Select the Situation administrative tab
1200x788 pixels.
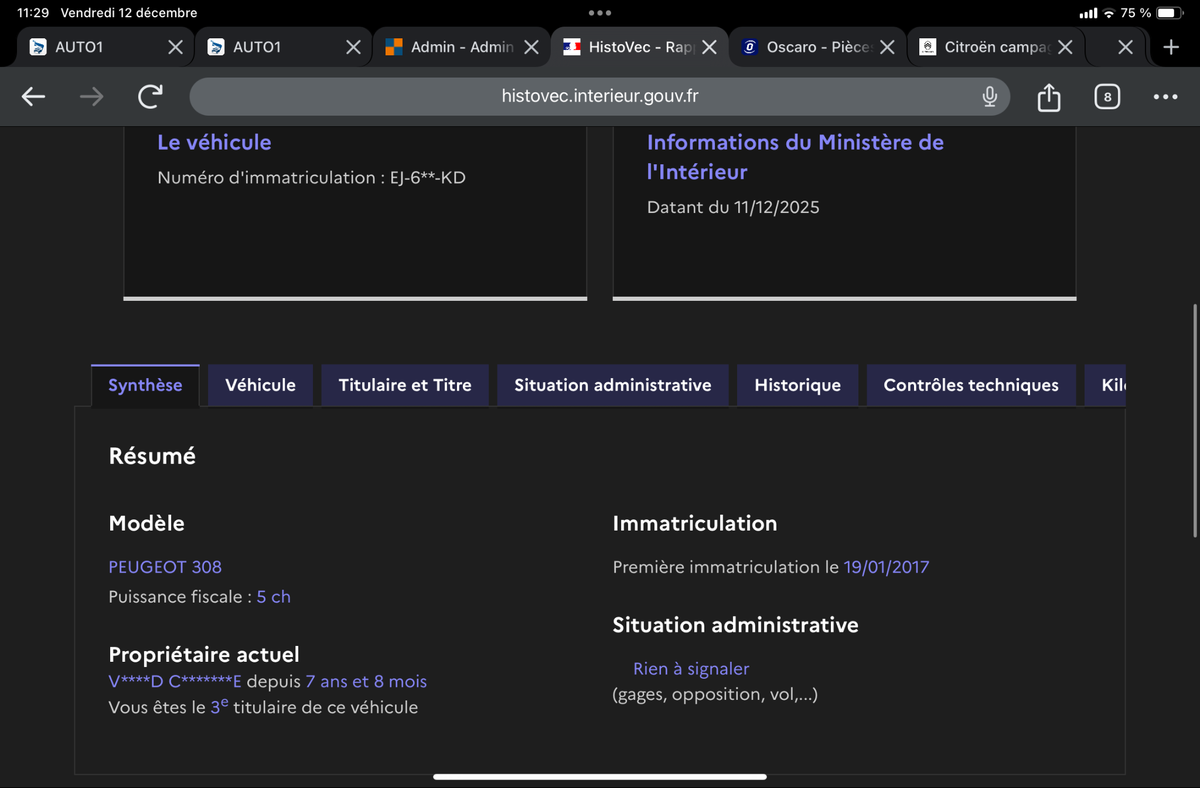(x=612, y=385)
